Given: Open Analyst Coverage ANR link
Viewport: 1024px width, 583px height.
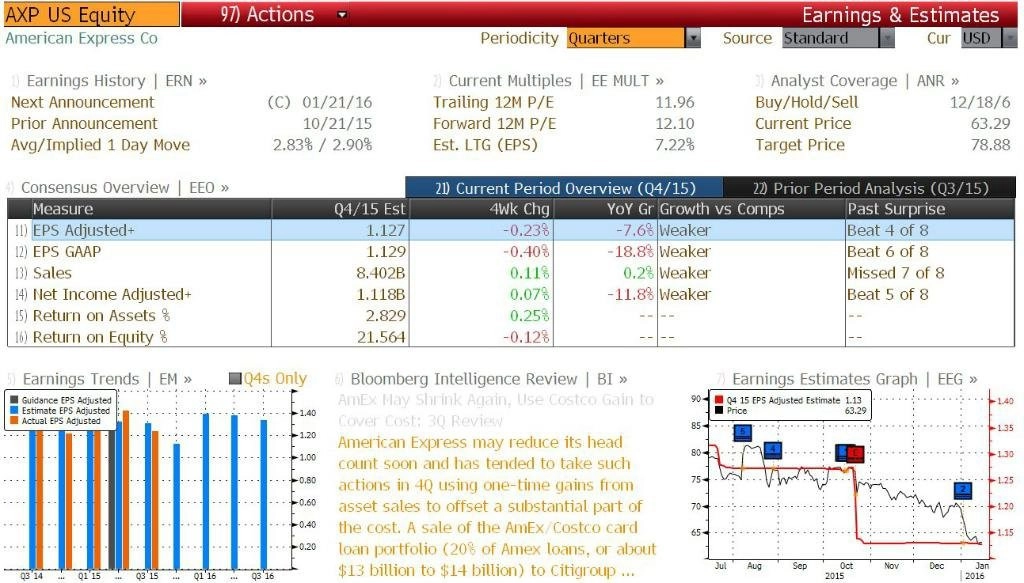Looking at the screenshot, I should [x=865, y=81].
